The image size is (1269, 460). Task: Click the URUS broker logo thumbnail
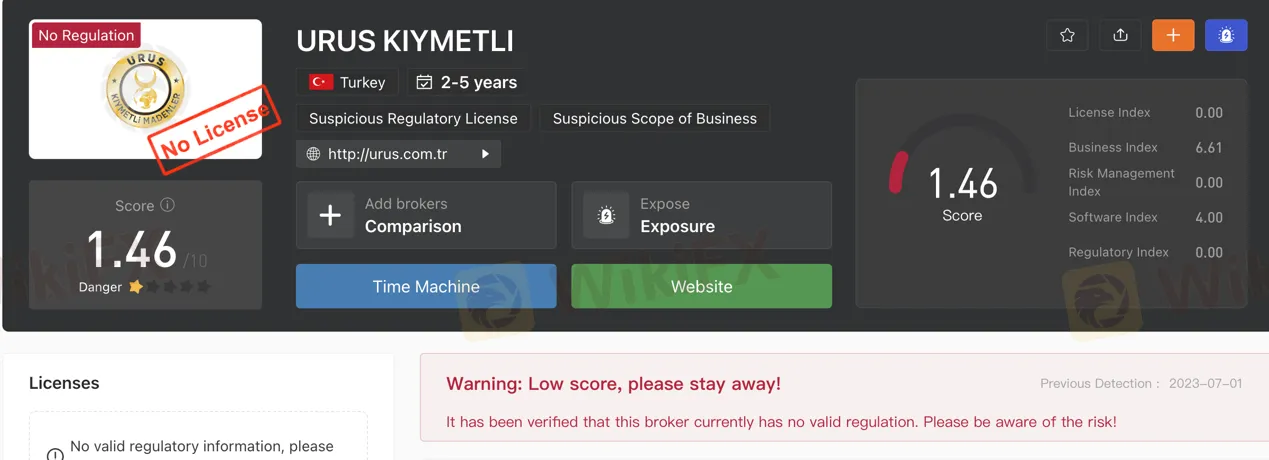(x=145, y=90)
